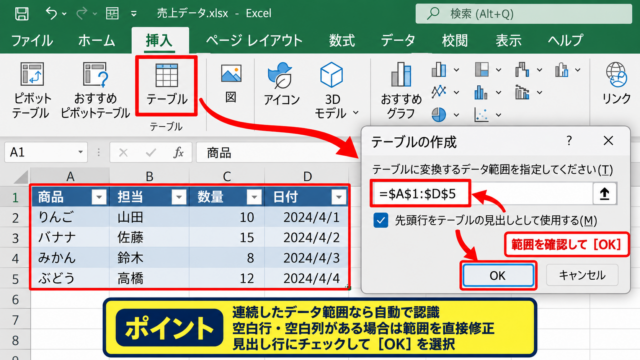Screen dimensions: 640x360
Task: Click the pie chart icon
Action: [439, 115]
